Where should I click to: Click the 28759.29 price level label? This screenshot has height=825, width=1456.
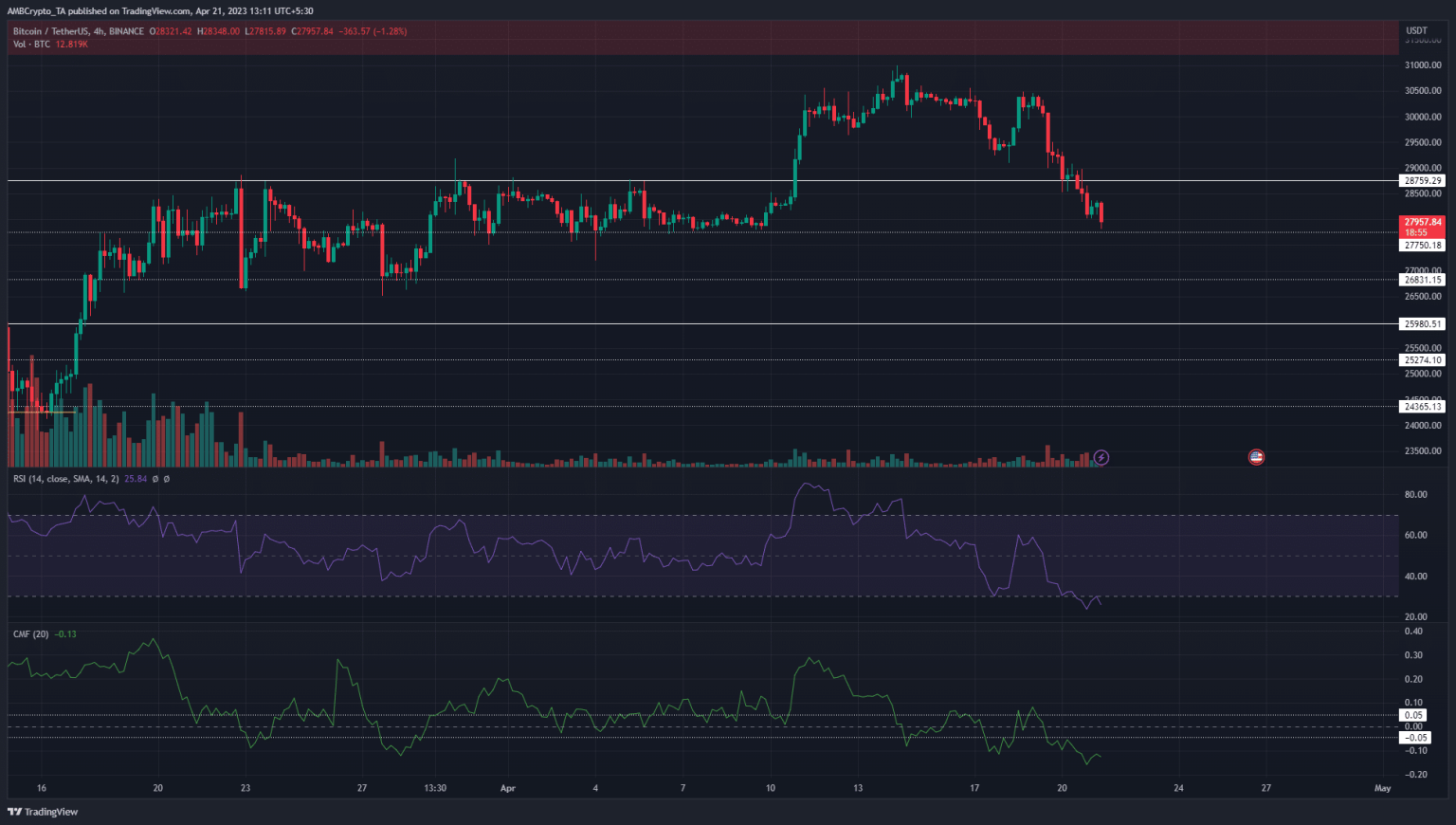click(1422, 180)
